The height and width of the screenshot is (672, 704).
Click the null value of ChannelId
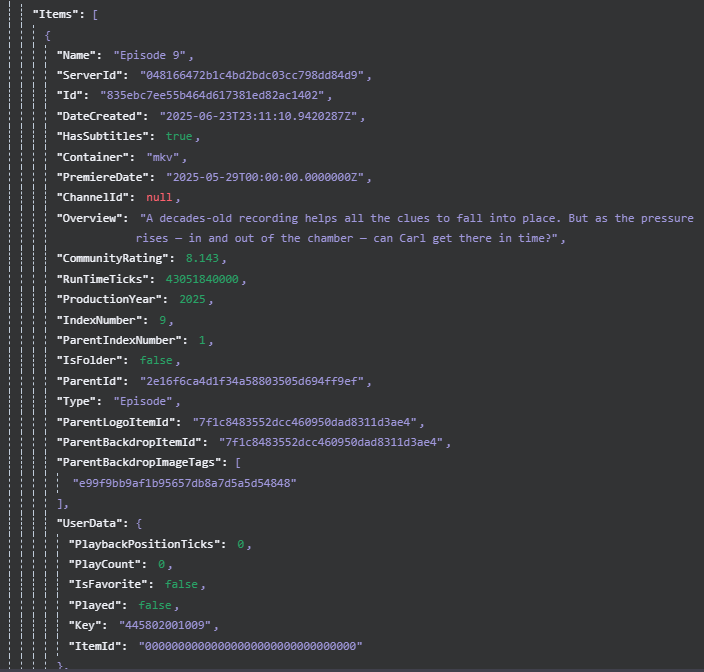click(x=158, y=197)
